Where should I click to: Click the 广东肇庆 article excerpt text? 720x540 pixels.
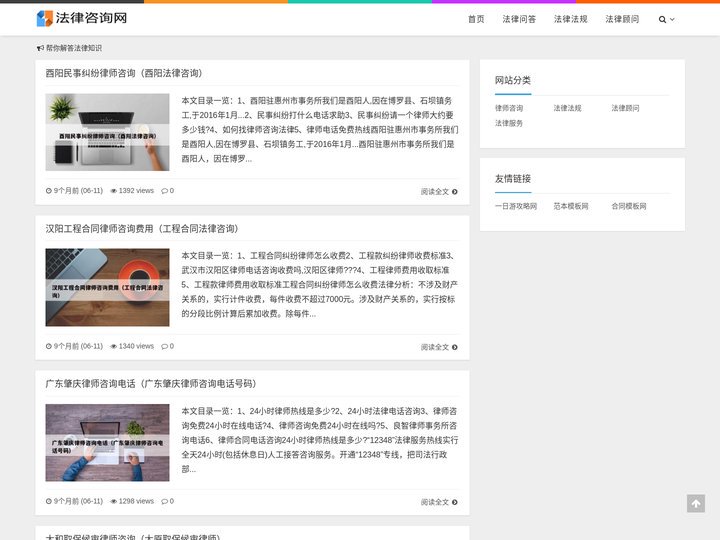[320, 440]
